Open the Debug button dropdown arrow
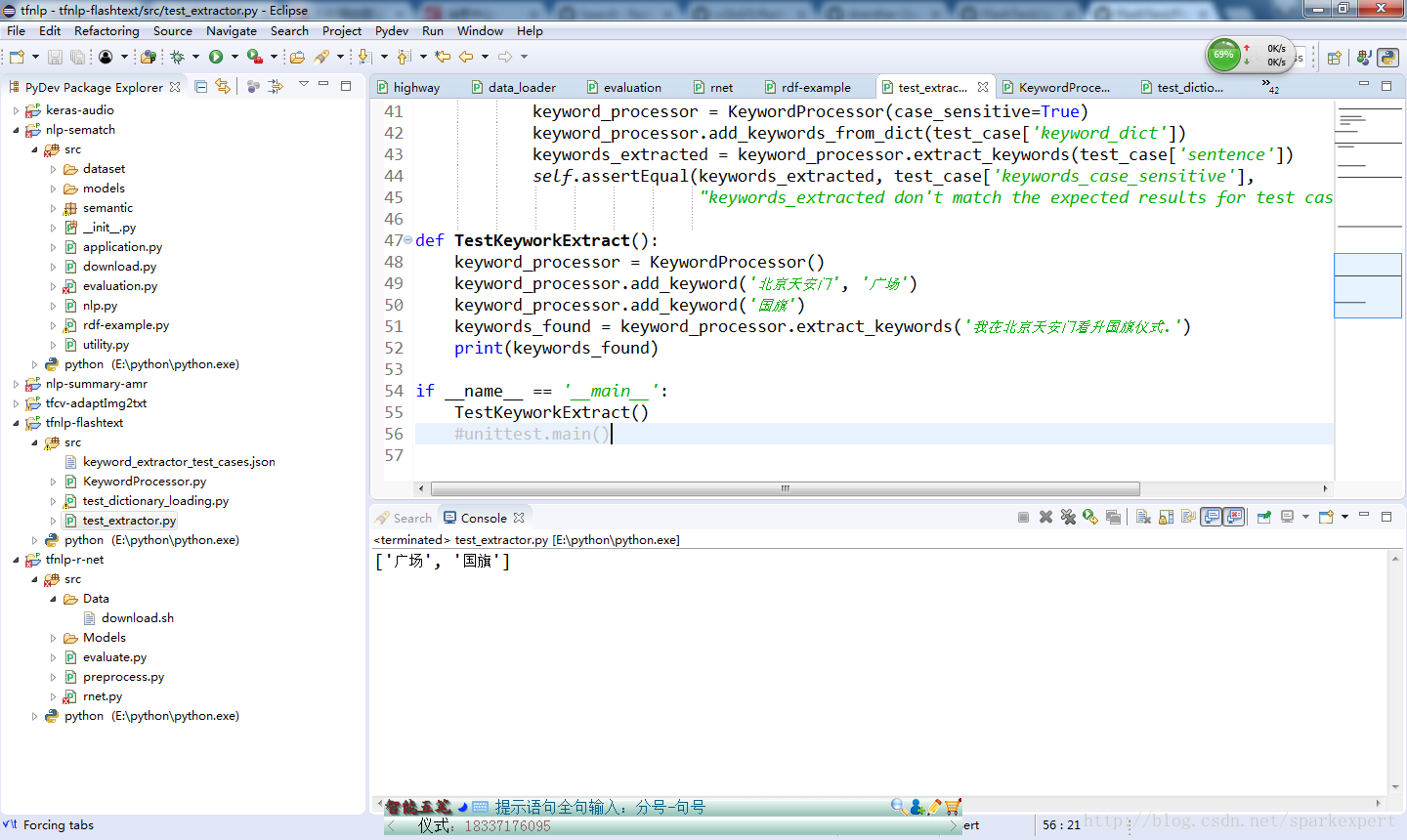 [195, 57]
